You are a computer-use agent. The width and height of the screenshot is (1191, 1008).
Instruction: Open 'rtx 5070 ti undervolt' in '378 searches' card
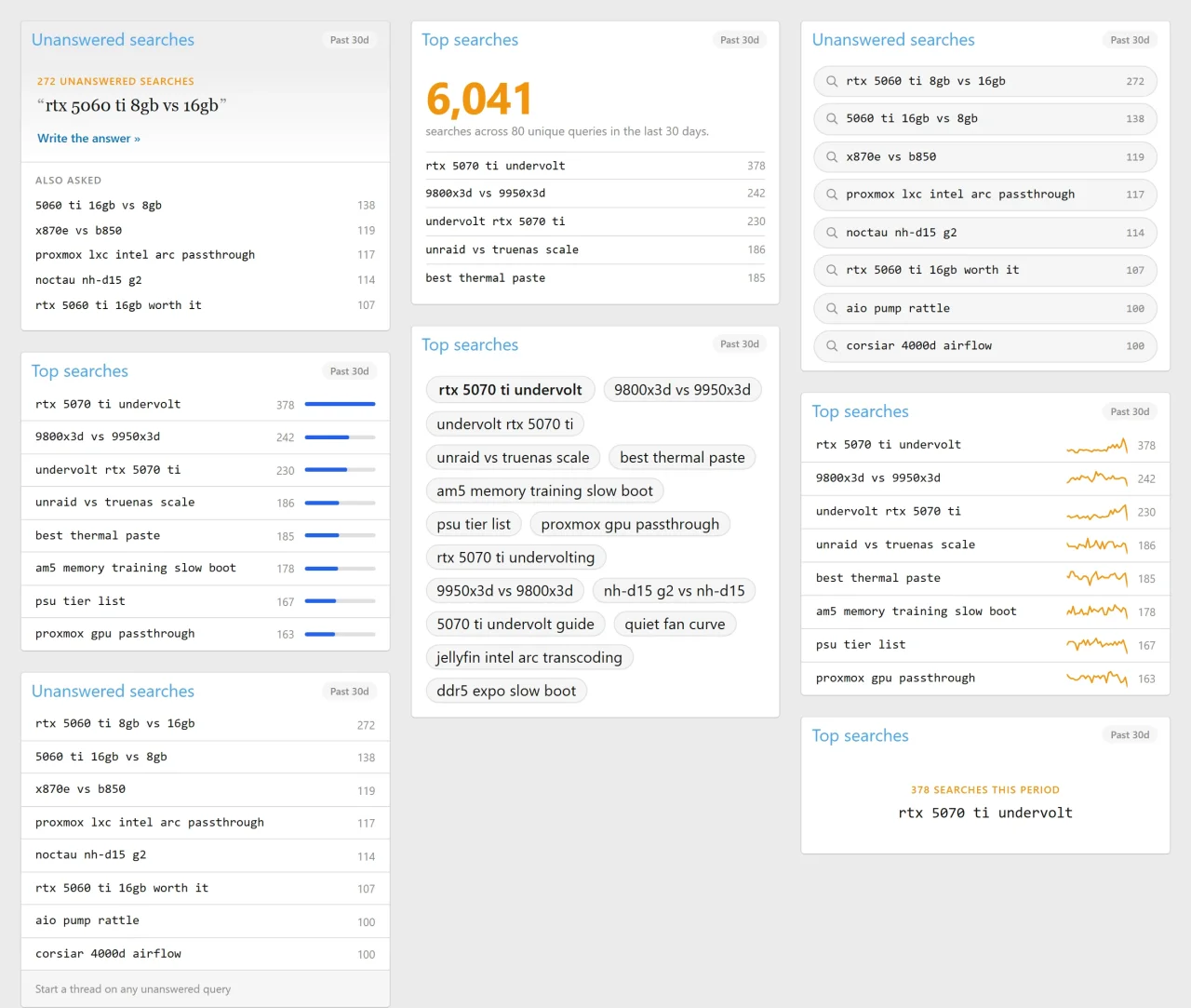click(985, 813)
